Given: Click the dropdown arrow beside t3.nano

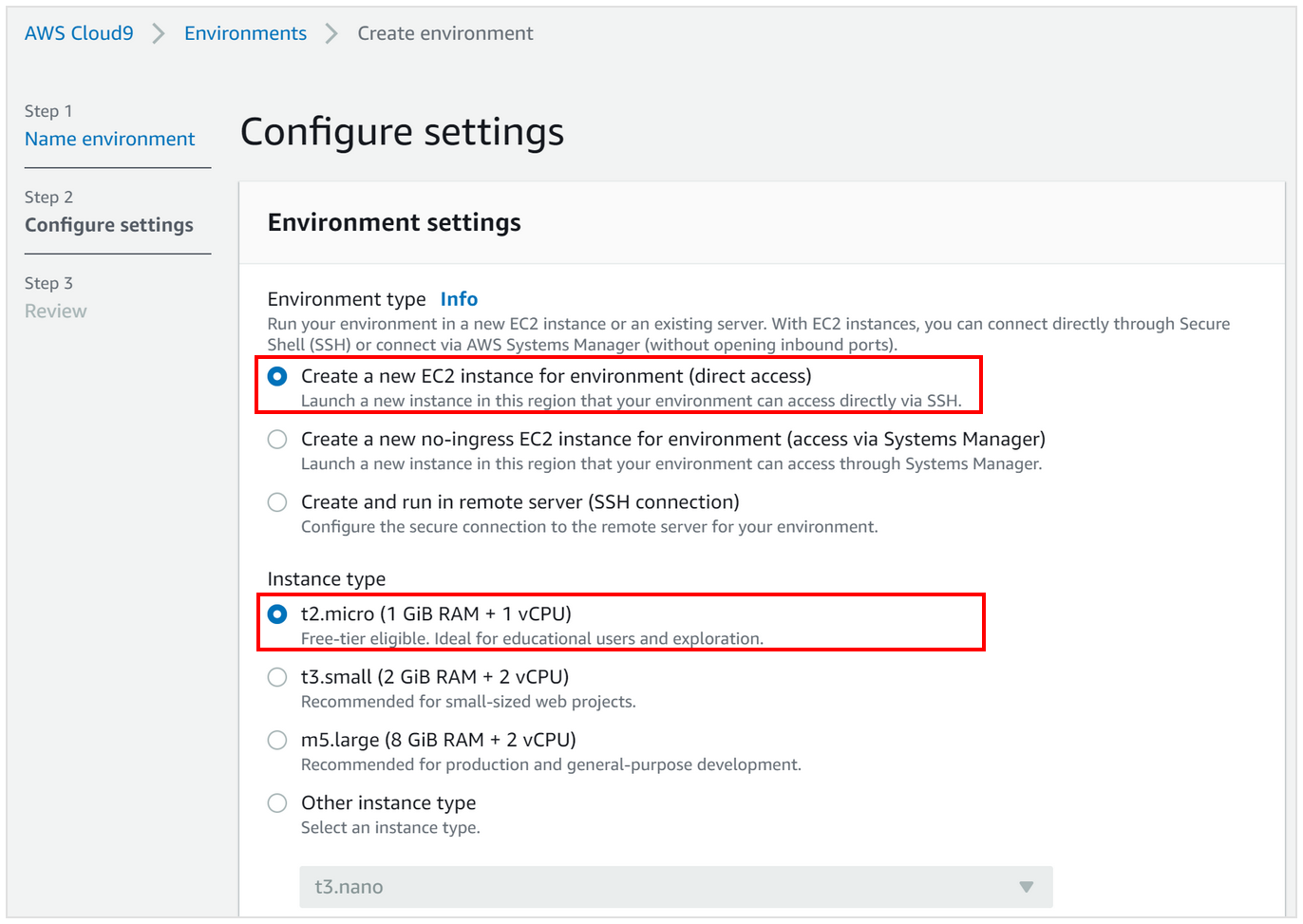Looking at the screenshot, I should (1026, 887).
